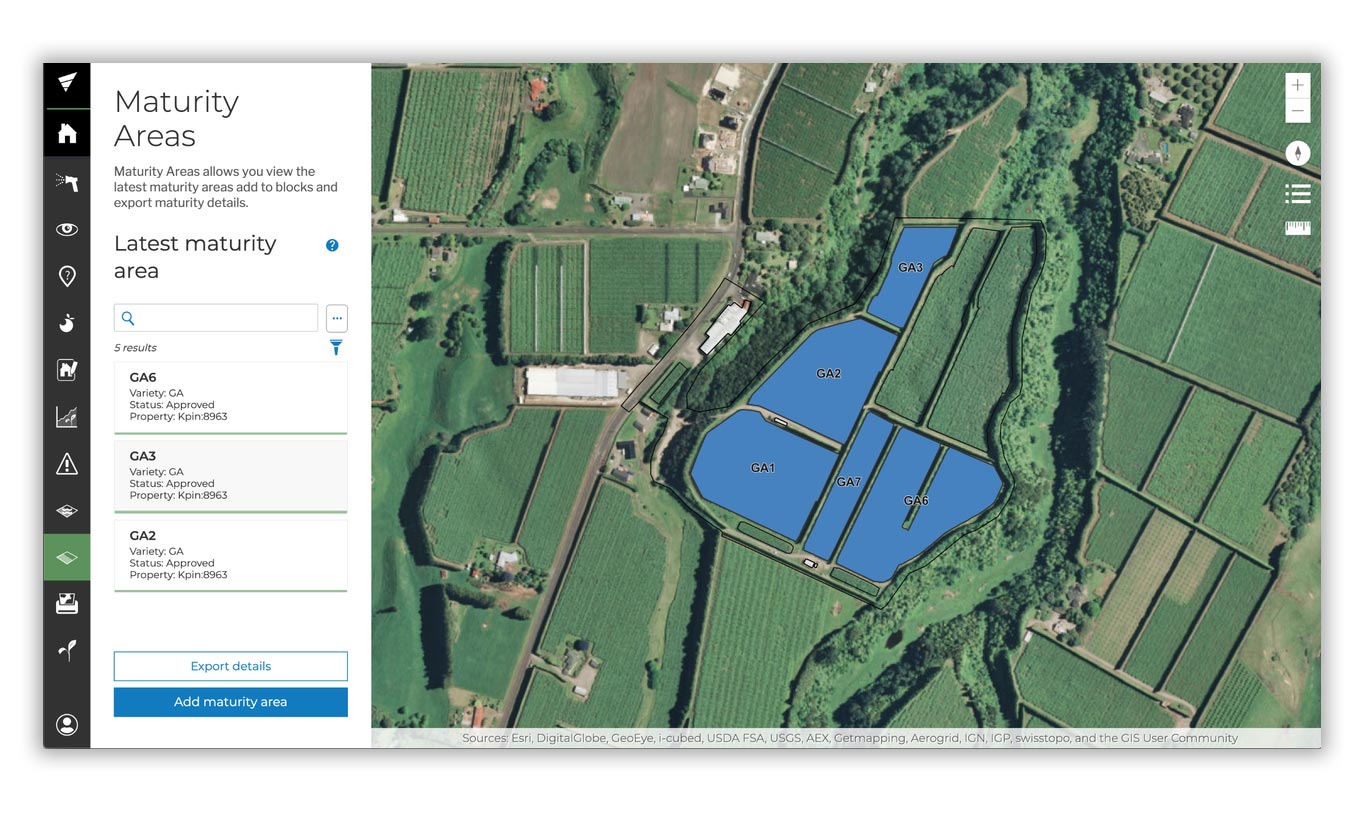Zoom in the map with plus button
The height and width of the screenshot is (836, 1366).
[x=1297, y=86]
